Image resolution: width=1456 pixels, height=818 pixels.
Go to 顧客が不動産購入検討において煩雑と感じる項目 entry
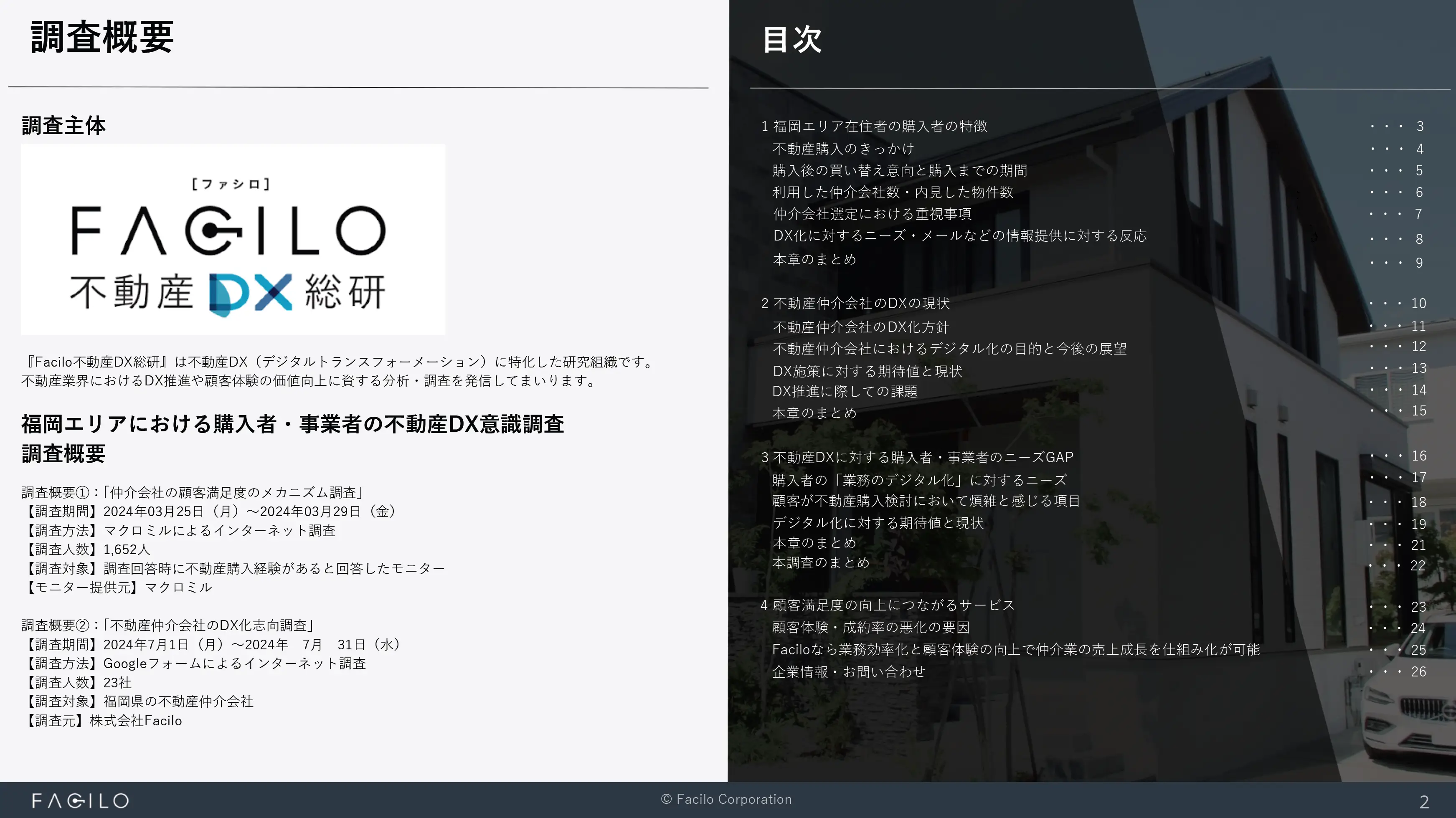tap(926, 501)
